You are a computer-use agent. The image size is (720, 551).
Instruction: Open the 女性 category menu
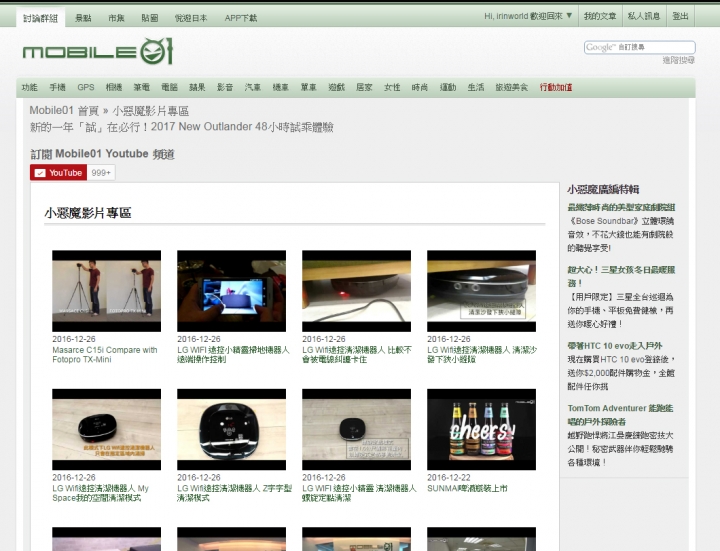point(392,87)
